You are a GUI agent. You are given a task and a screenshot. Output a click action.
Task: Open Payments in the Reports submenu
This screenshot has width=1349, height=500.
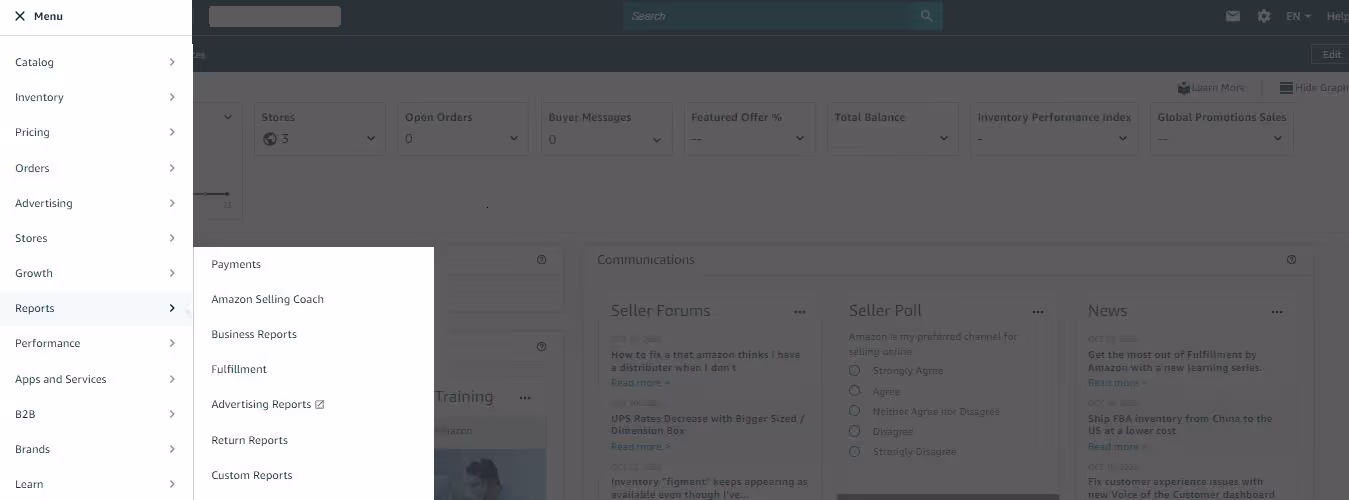tap(236, 264)
